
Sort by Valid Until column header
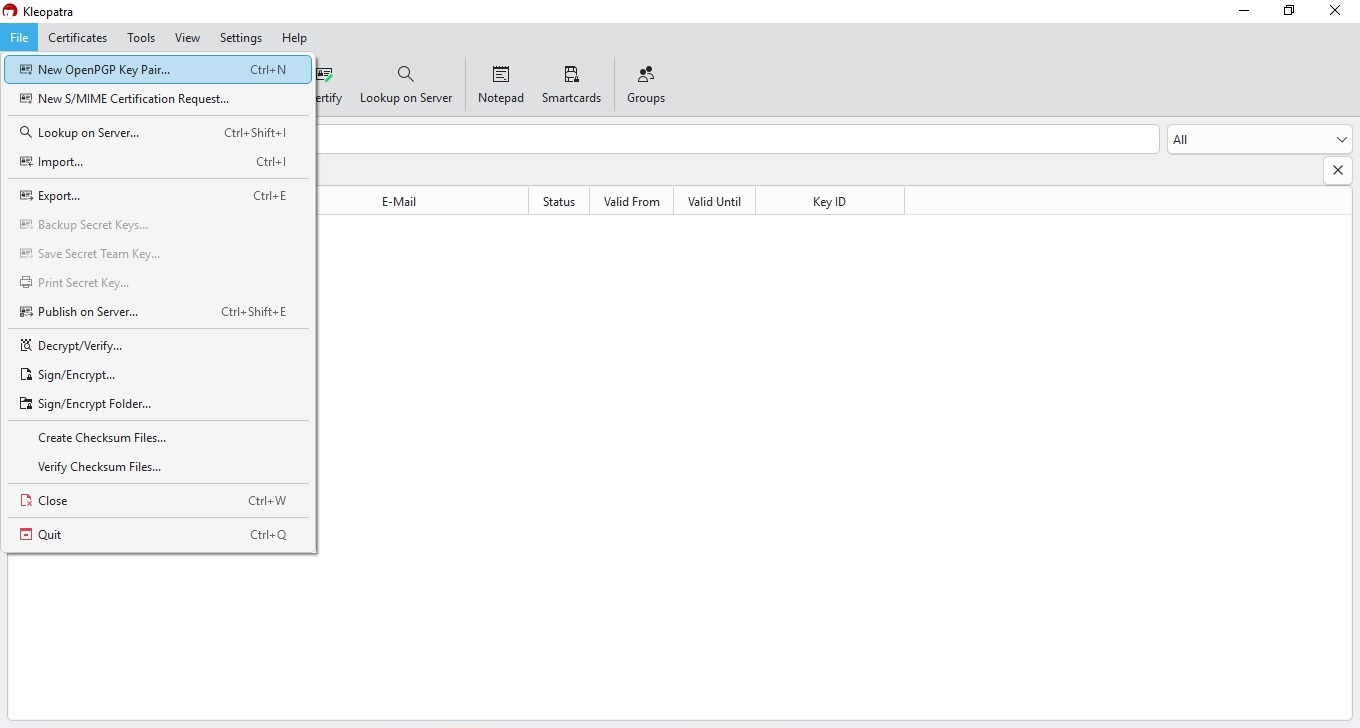(x=715, y=202)
